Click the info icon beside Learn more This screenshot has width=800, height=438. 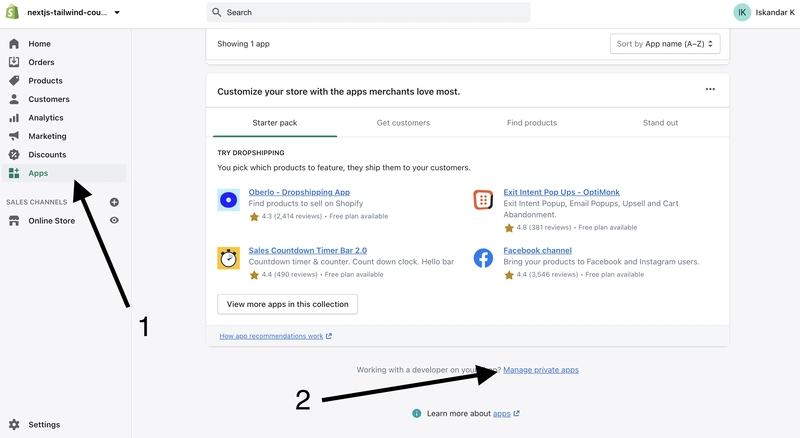tap(417, 413)
